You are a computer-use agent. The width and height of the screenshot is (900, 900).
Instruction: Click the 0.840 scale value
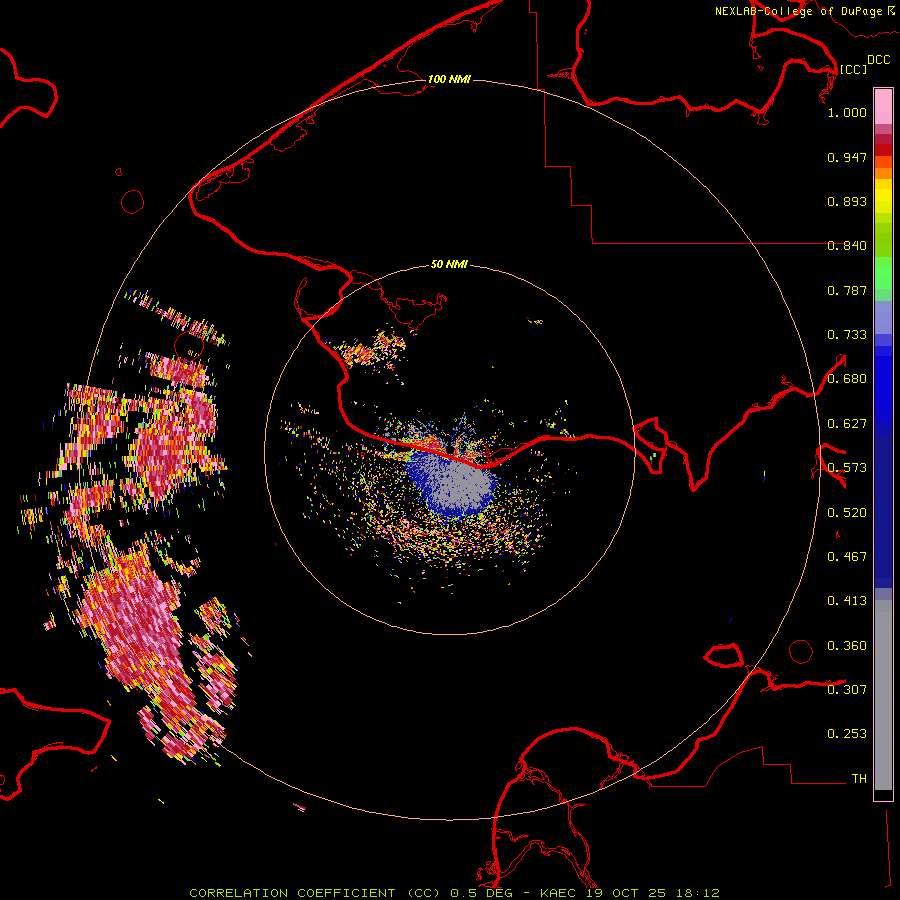coord(847,246)
